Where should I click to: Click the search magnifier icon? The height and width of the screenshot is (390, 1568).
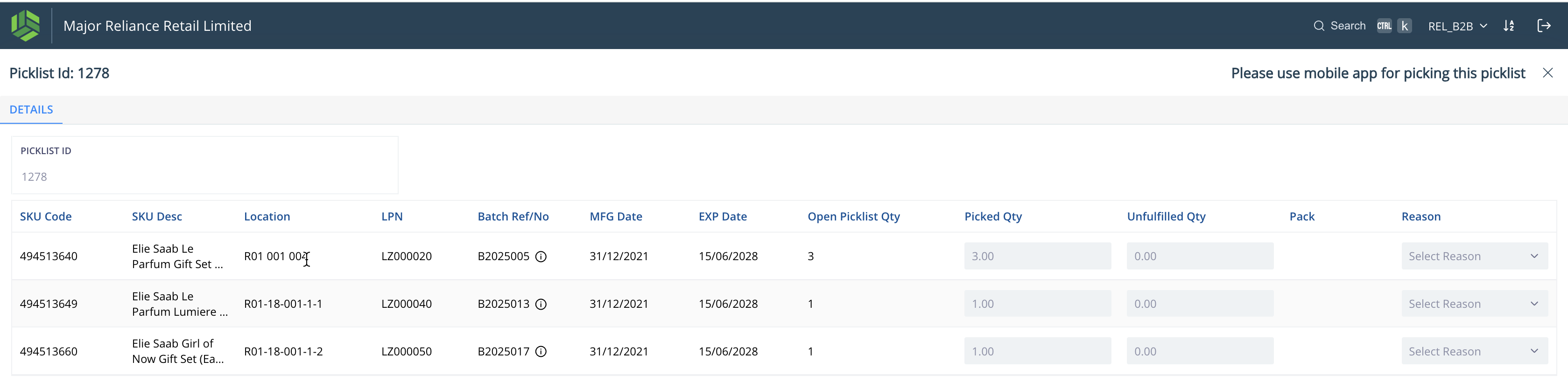pyautogui.click(x=1318, y=26)
